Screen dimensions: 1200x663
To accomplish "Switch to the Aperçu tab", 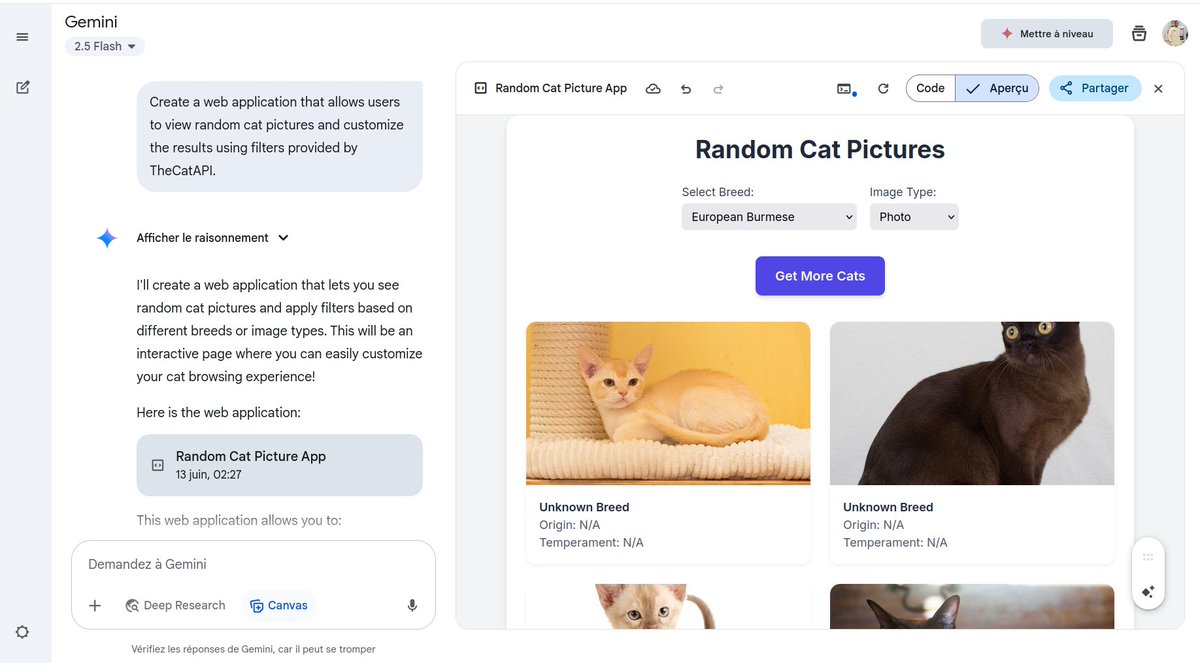I will 997,88.
